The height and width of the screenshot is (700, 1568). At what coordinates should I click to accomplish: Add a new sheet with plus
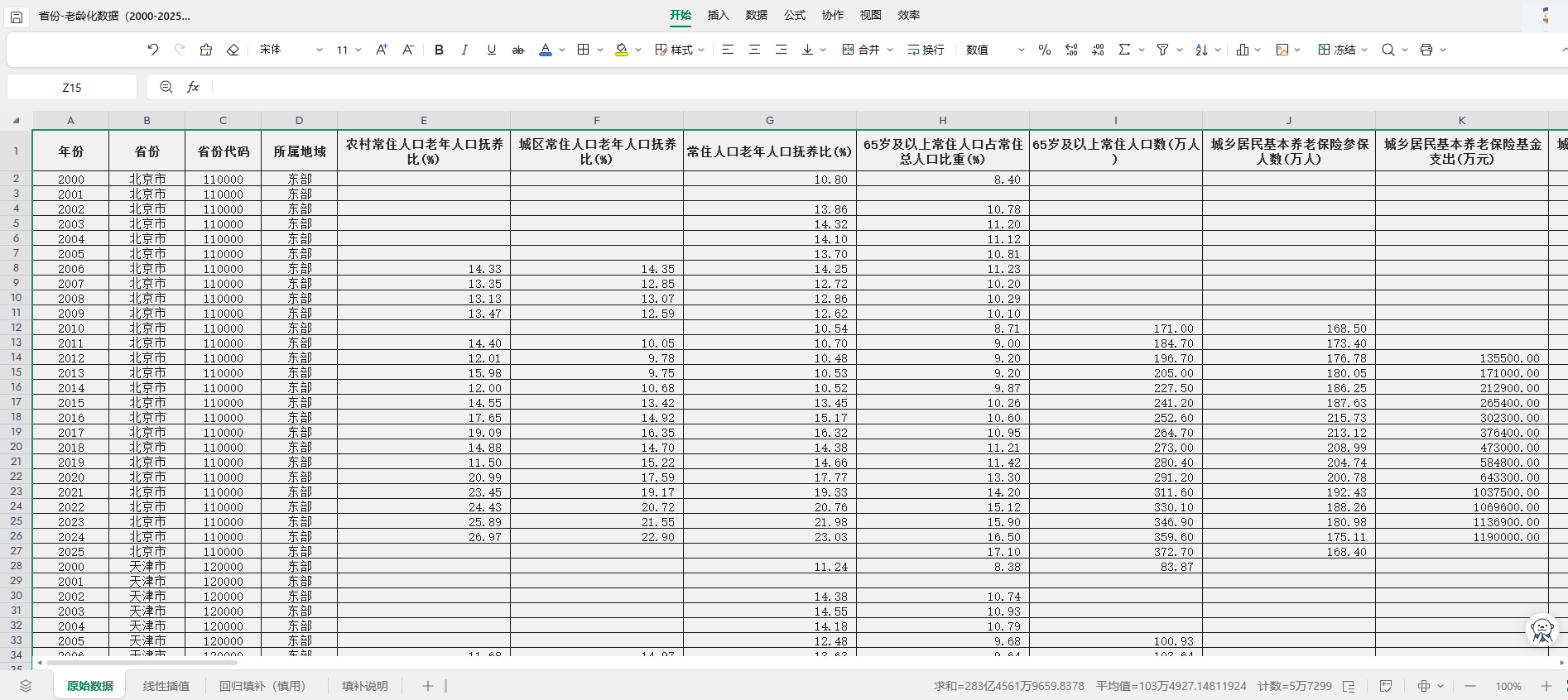(428, 686)
